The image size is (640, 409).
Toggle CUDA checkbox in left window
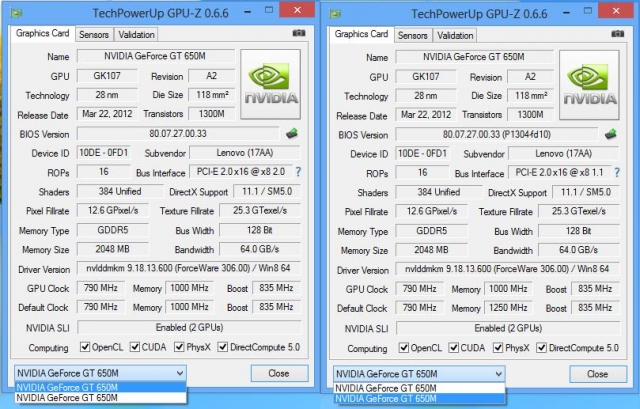pos(135,347)
